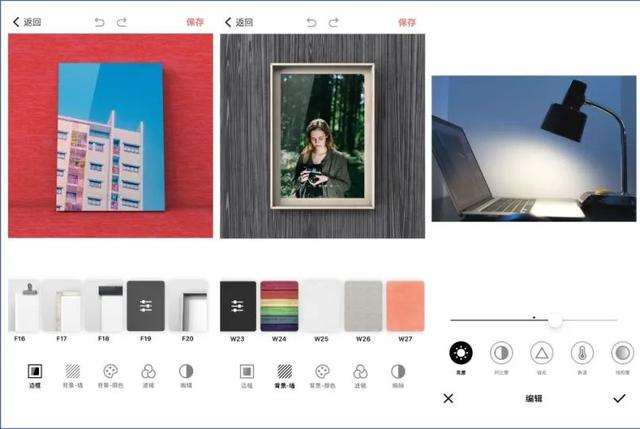640x429 pixels.
Task: Pick gray fabric wall W26
Action: (363, 306)
